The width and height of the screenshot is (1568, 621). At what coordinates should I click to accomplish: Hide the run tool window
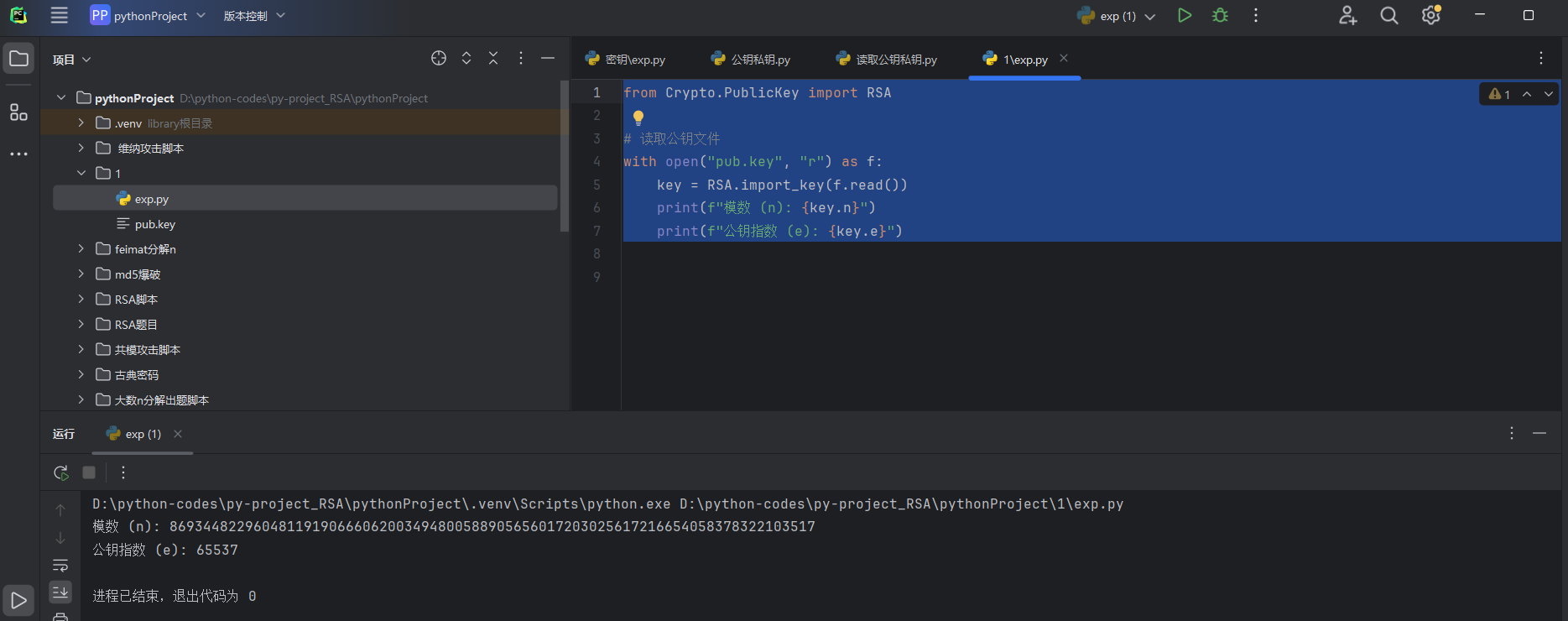(x=1539, y=433)
